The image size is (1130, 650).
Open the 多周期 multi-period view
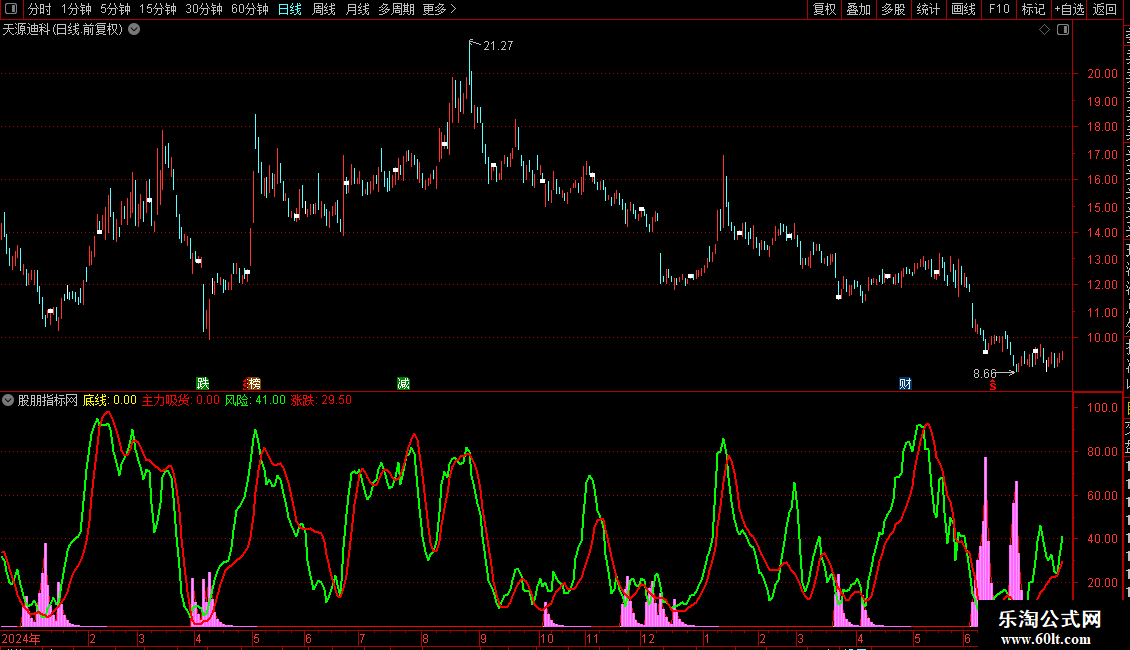click(396, 9)
